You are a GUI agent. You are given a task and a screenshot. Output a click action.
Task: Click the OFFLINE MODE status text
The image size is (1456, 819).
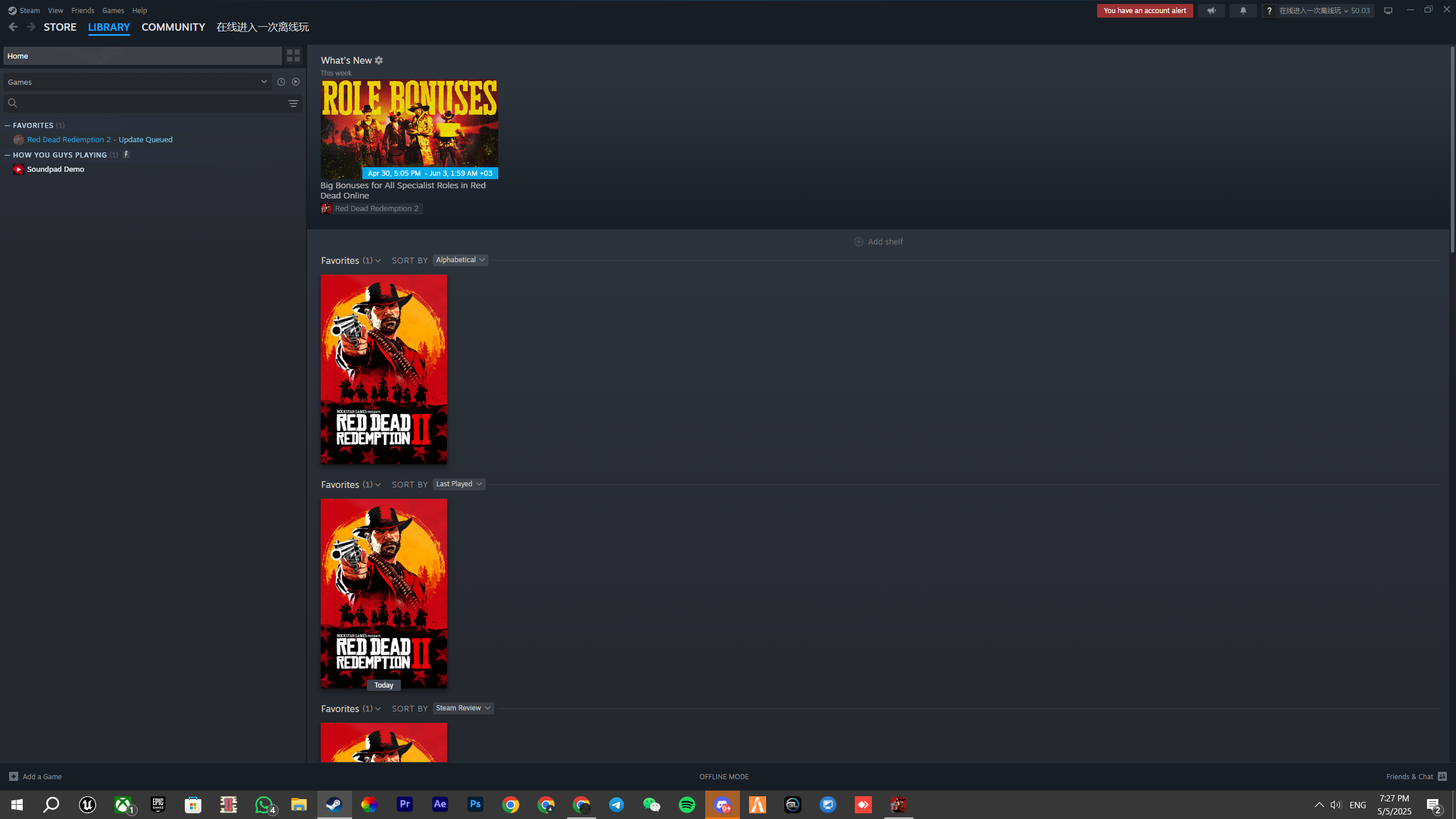(724, 776)
